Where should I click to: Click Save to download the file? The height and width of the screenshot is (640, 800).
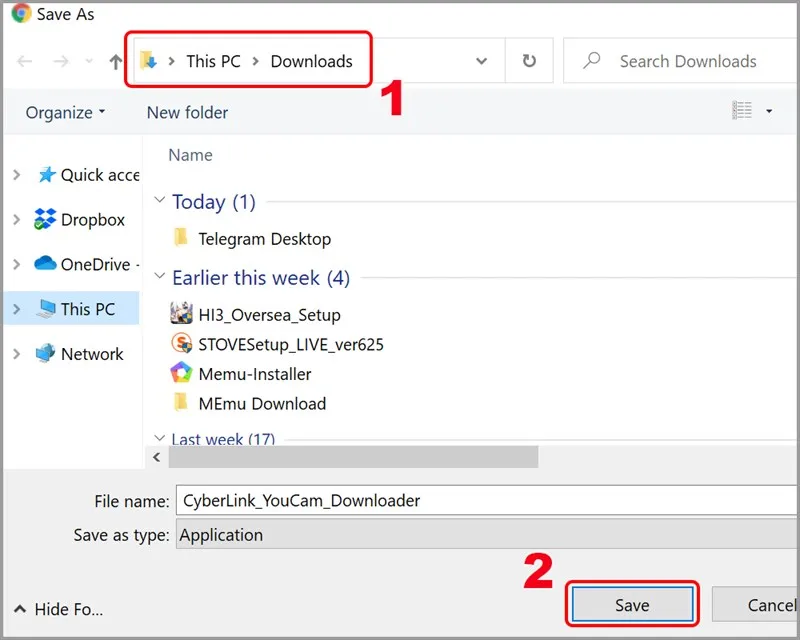pos(631,604)
